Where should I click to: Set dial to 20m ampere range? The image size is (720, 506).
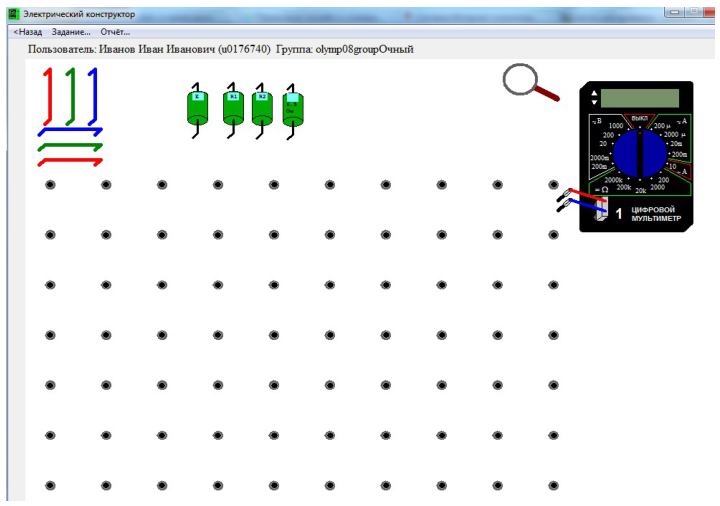coord(676,144)
